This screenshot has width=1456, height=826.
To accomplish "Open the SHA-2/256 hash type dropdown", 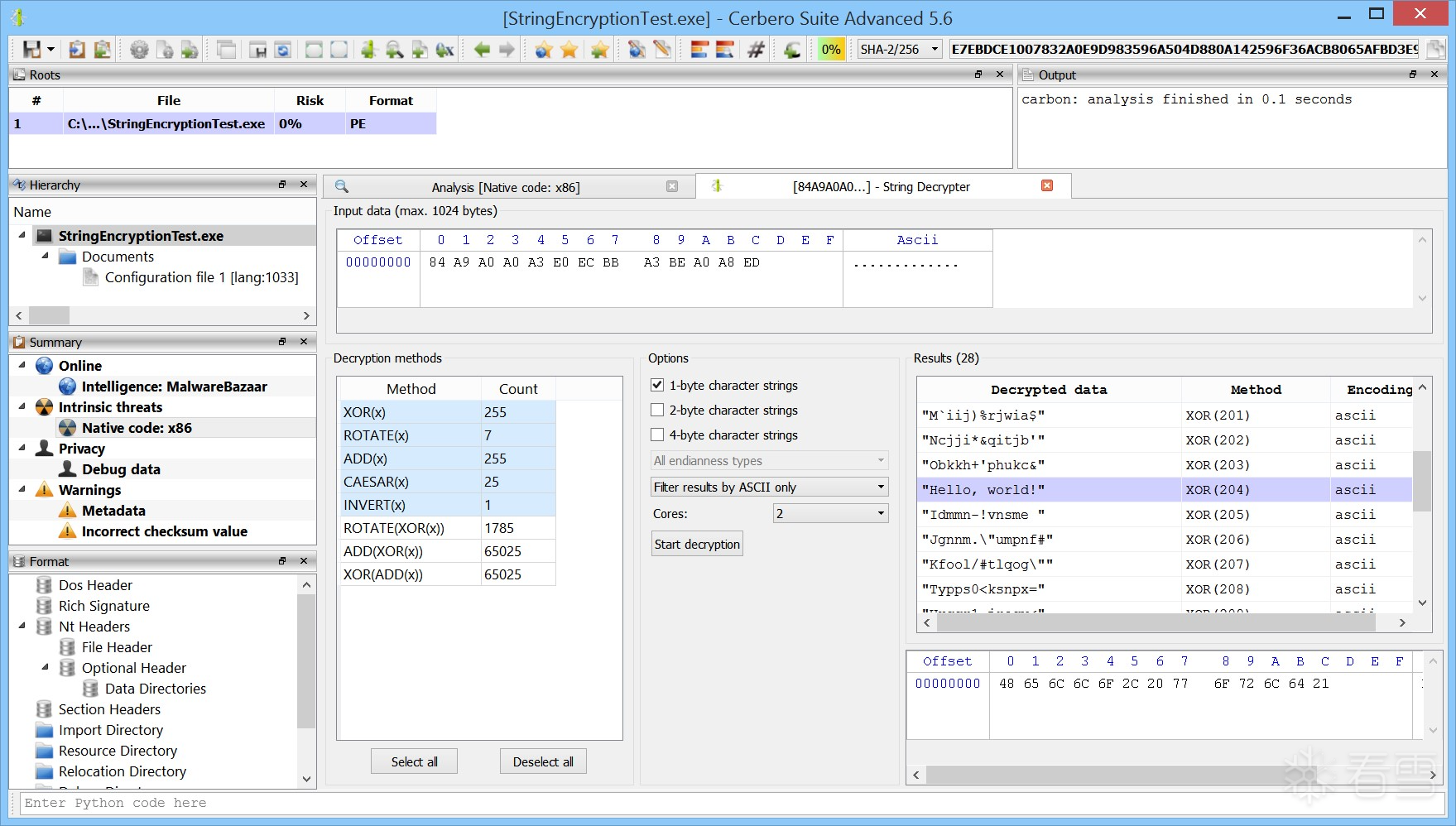I will tap(899, 50).
